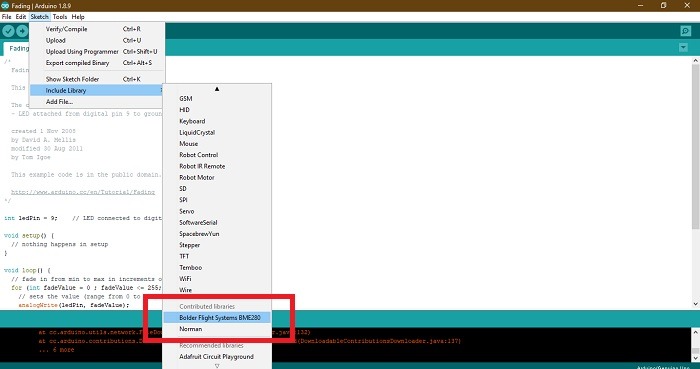700x369 pixels.
Task: Open the Serial Monitor magnifier icon
Action: click(686, 31)
